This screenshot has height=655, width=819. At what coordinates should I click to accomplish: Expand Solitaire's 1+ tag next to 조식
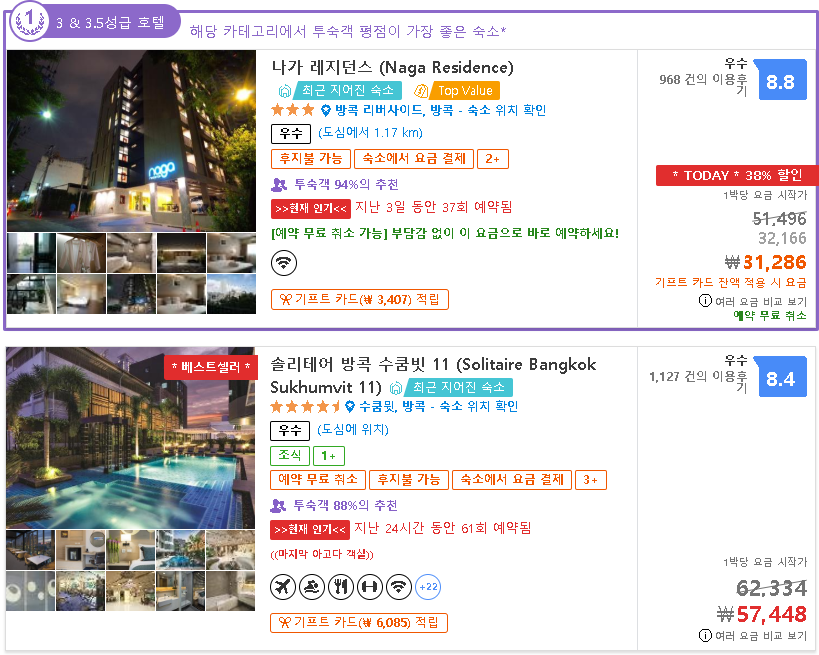pyautogui.click(x=329, y=455)
